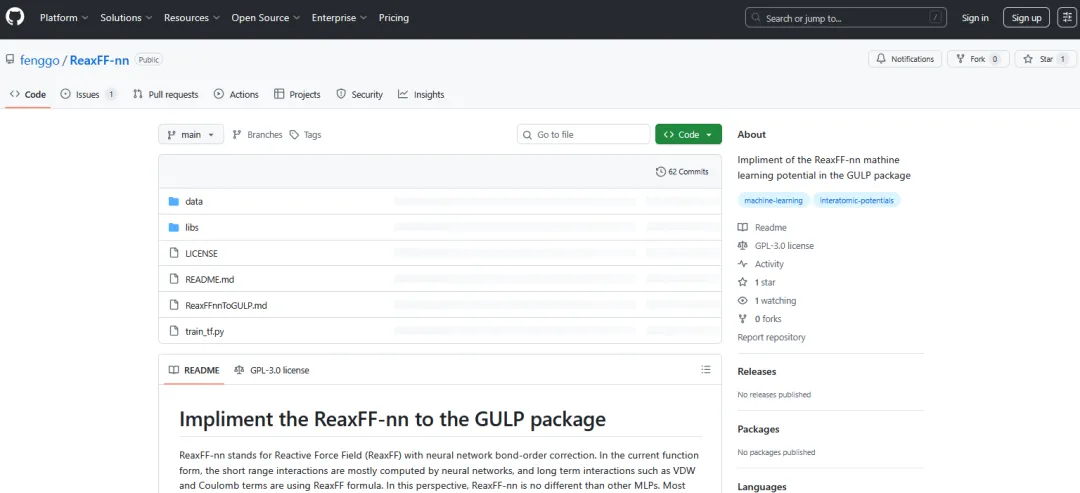The image size is (1080, 493).
Task: Open README.md file name
Action: click(210, 279)
